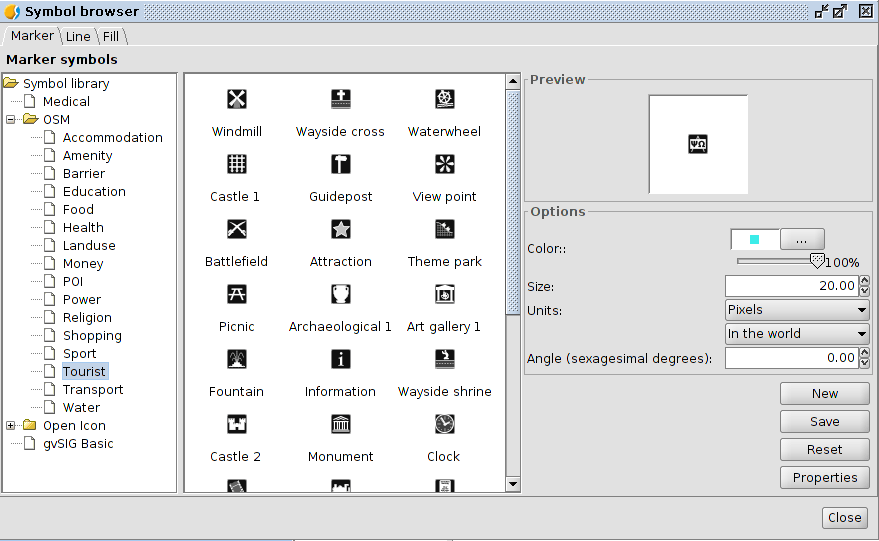Choose the Information symbol
This screenshot has width=879, height=541.
pyautogui.click(x=341, y=359)
